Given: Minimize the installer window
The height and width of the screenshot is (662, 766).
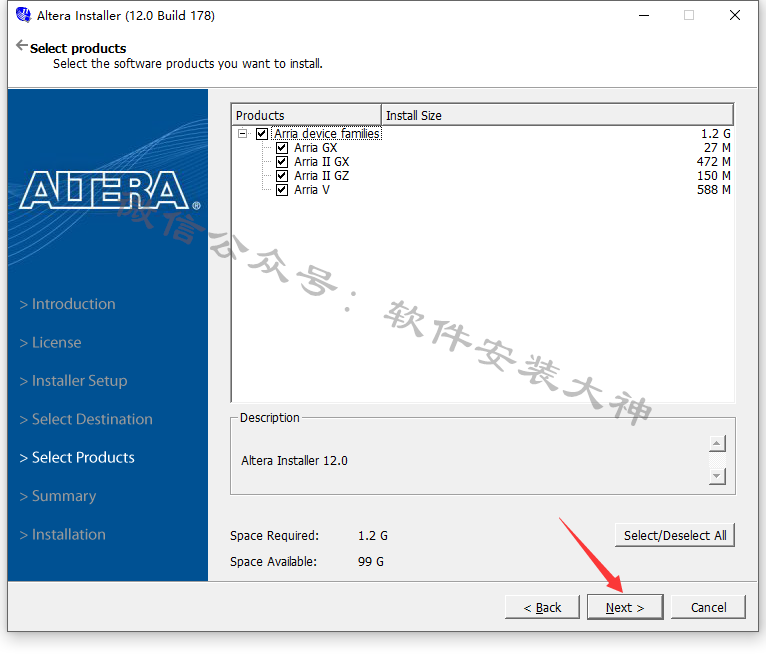Looking at the screenshot, I should pyautogui.click(x=644, y=16).
